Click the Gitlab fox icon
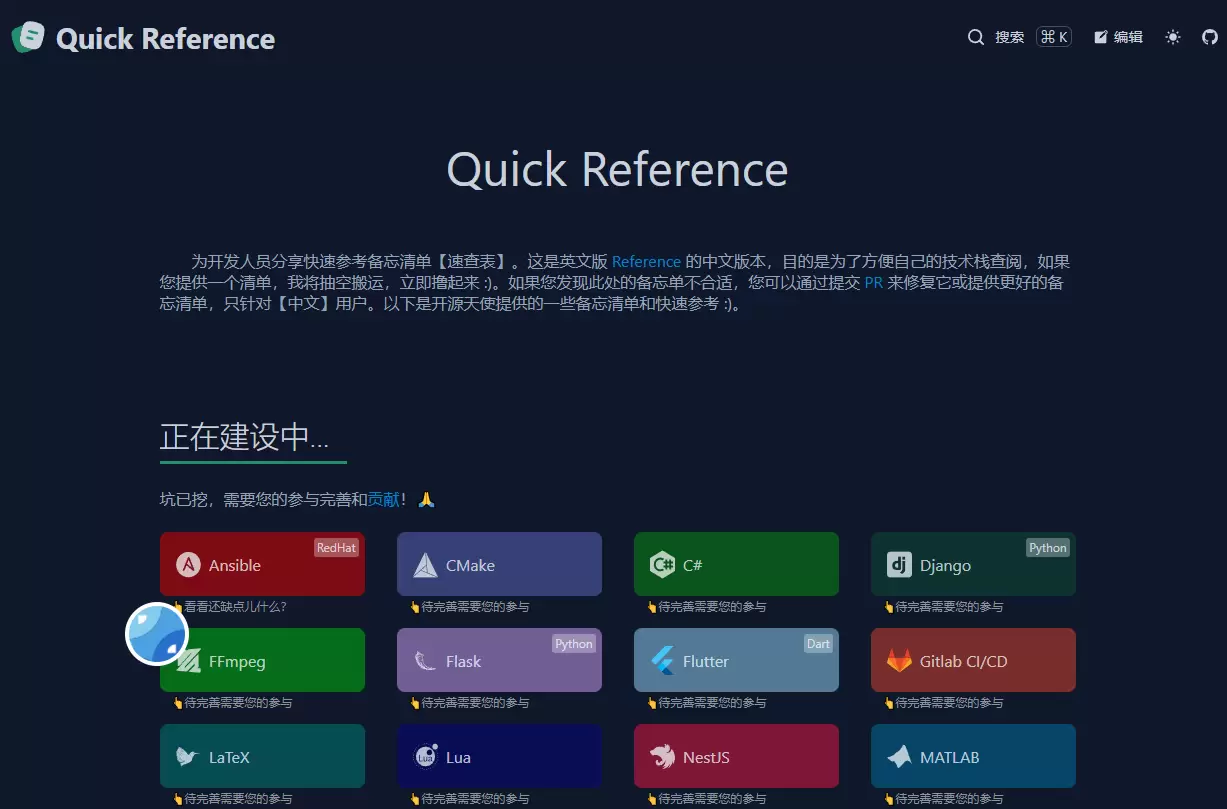1227x809 pixels. pyautogui.click(x=899, y=661)
